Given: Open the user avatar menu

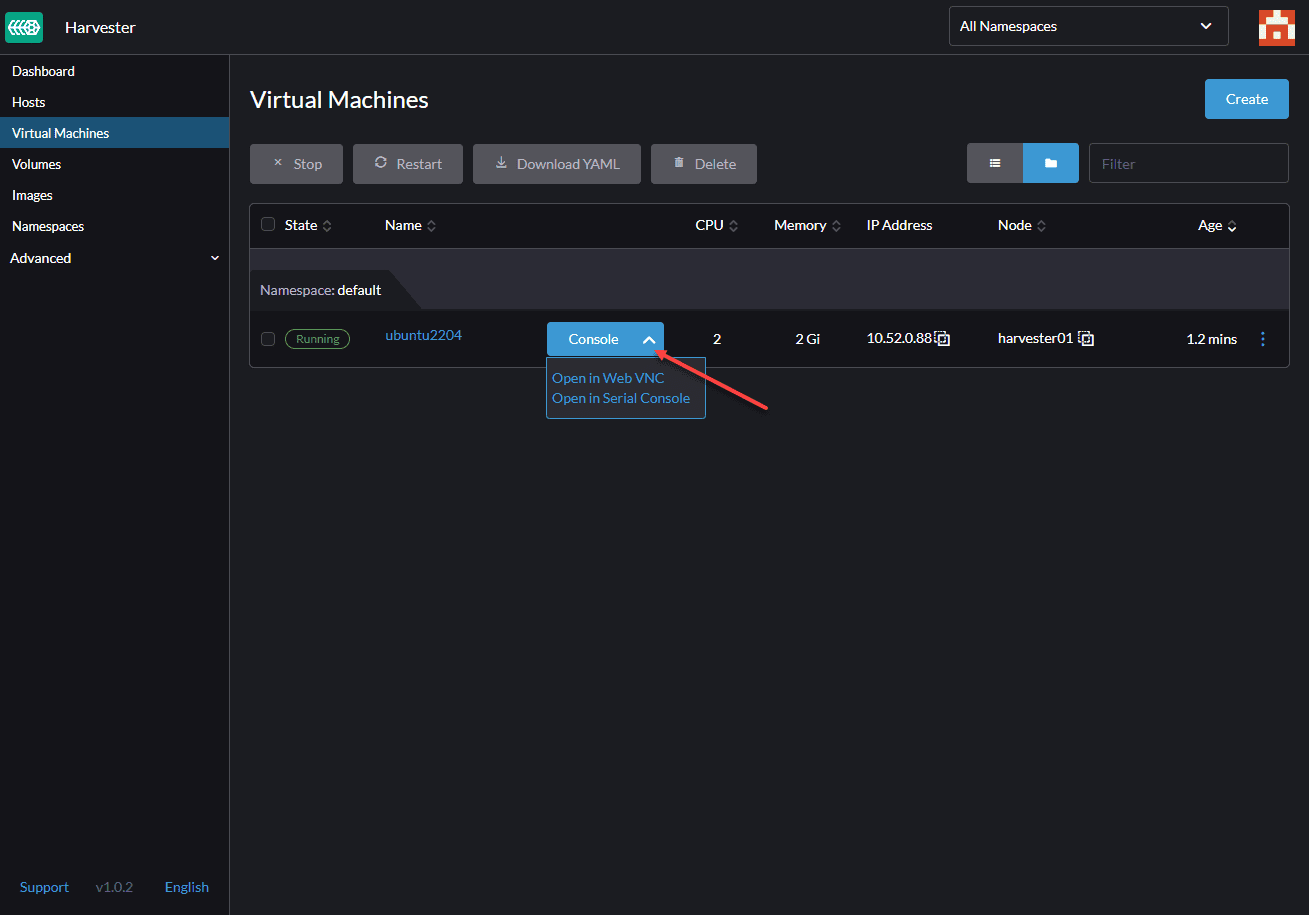Looking at the screenshot, I should tap(1277, 27).
